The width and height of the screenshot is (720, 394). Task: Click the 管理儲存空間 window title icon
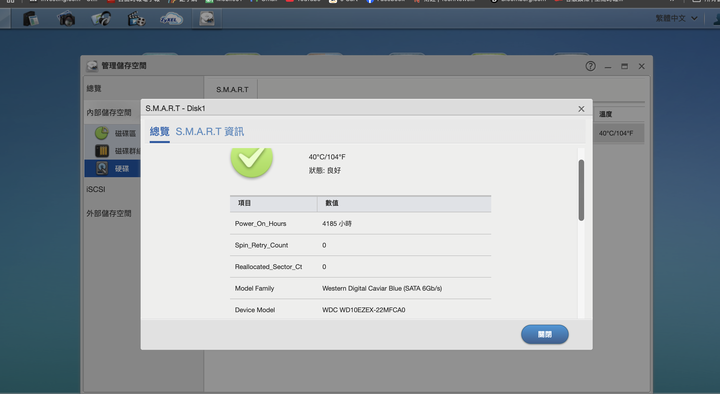tap(92, 66)
